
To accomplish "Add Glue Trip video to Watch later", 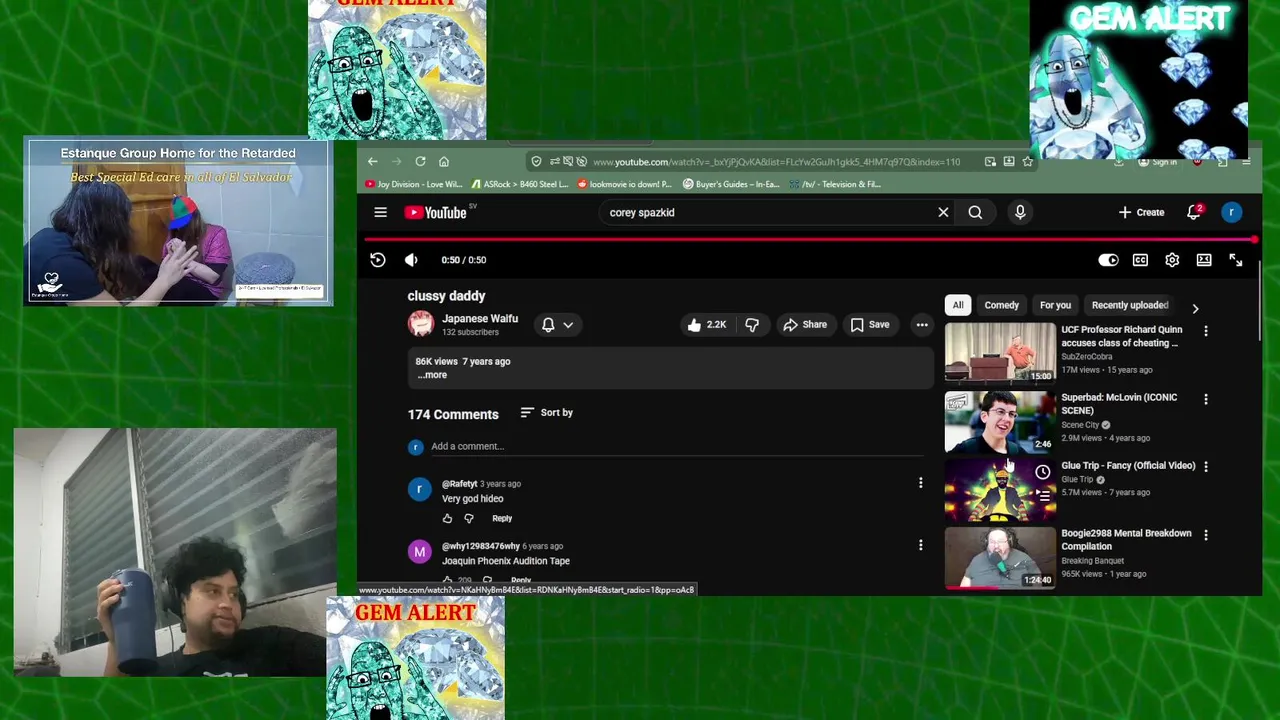I will 1043,472.
